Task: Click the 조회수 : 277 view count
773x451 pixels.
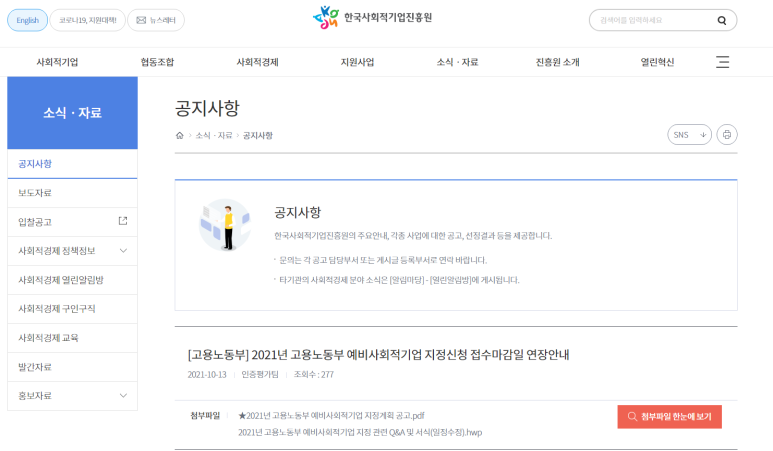Action: coord(314,375)
